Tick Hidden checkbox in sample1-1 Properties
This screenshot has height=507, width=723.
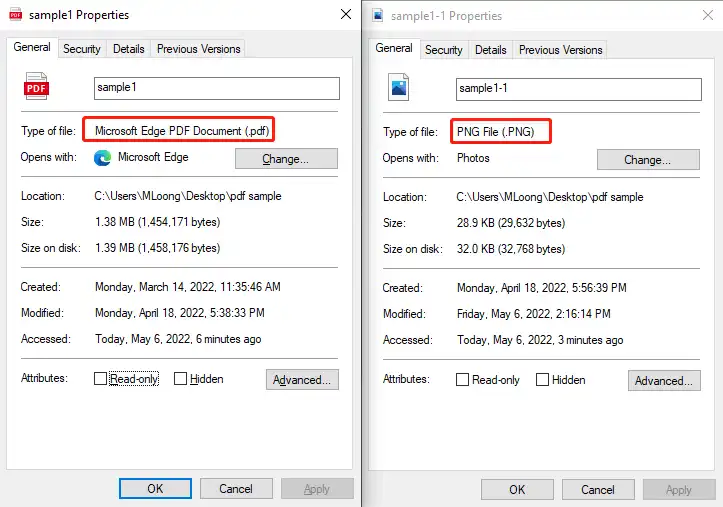pos(543,380)
